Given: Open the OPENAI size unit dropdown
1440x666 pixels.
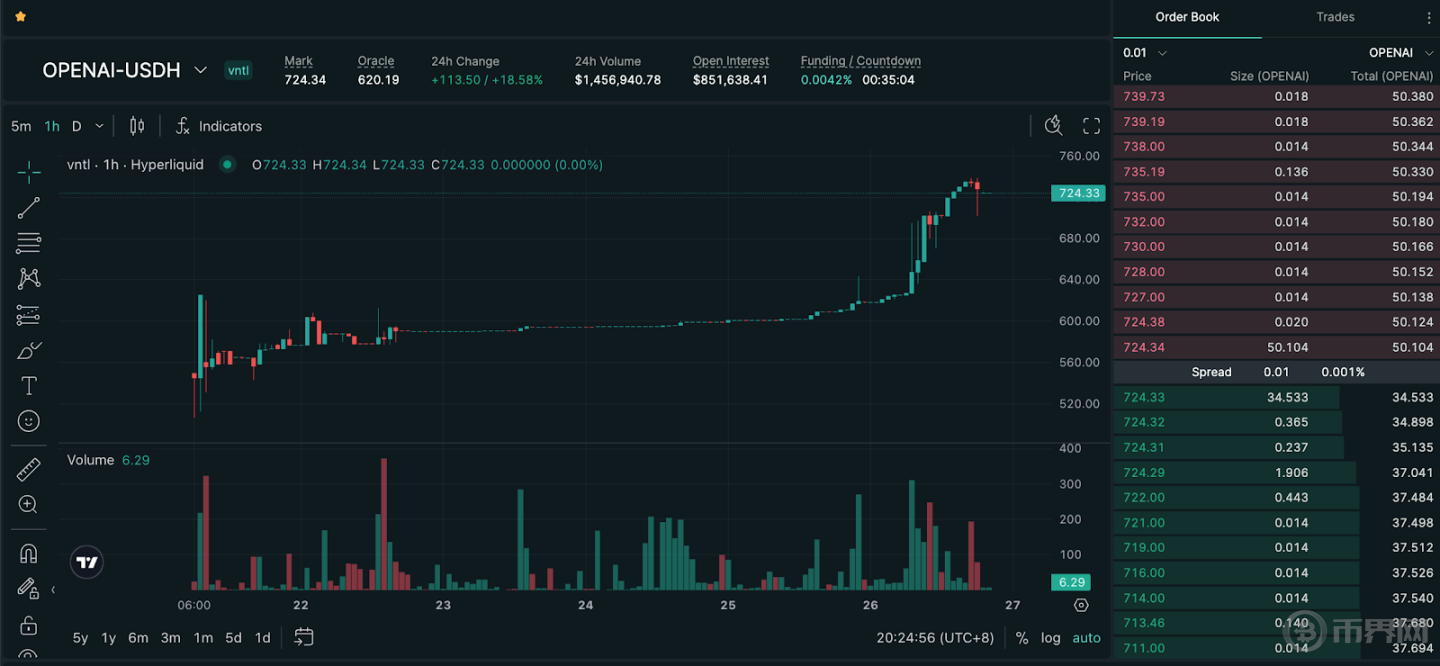Looking at the screenshot, I should click(1399, 53).
